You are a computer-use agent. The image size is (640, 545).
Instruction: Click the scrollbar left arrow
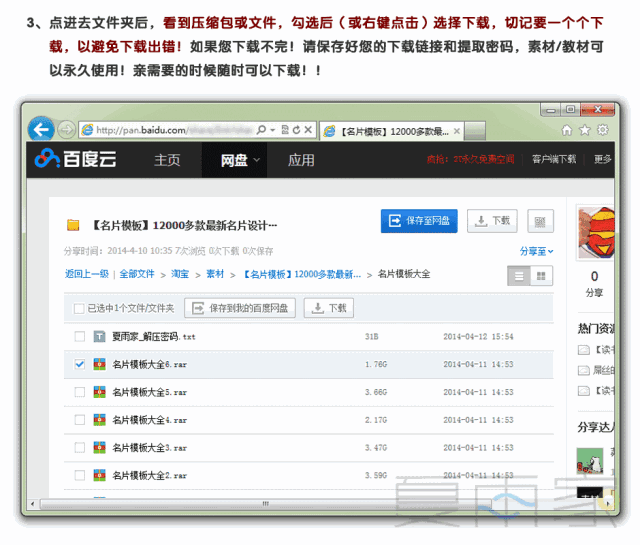[x=33, y=503]
